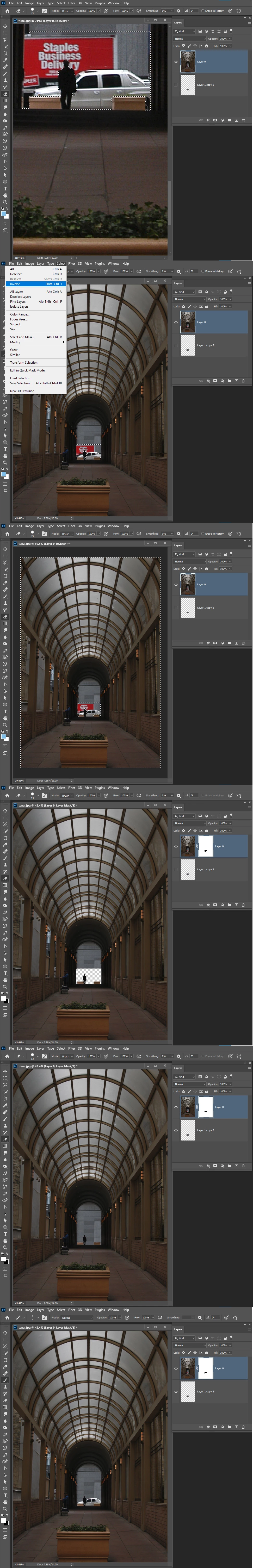Select the Hand tool in the 219% window
Viewport: 253px width, 1568px height.
5,195
